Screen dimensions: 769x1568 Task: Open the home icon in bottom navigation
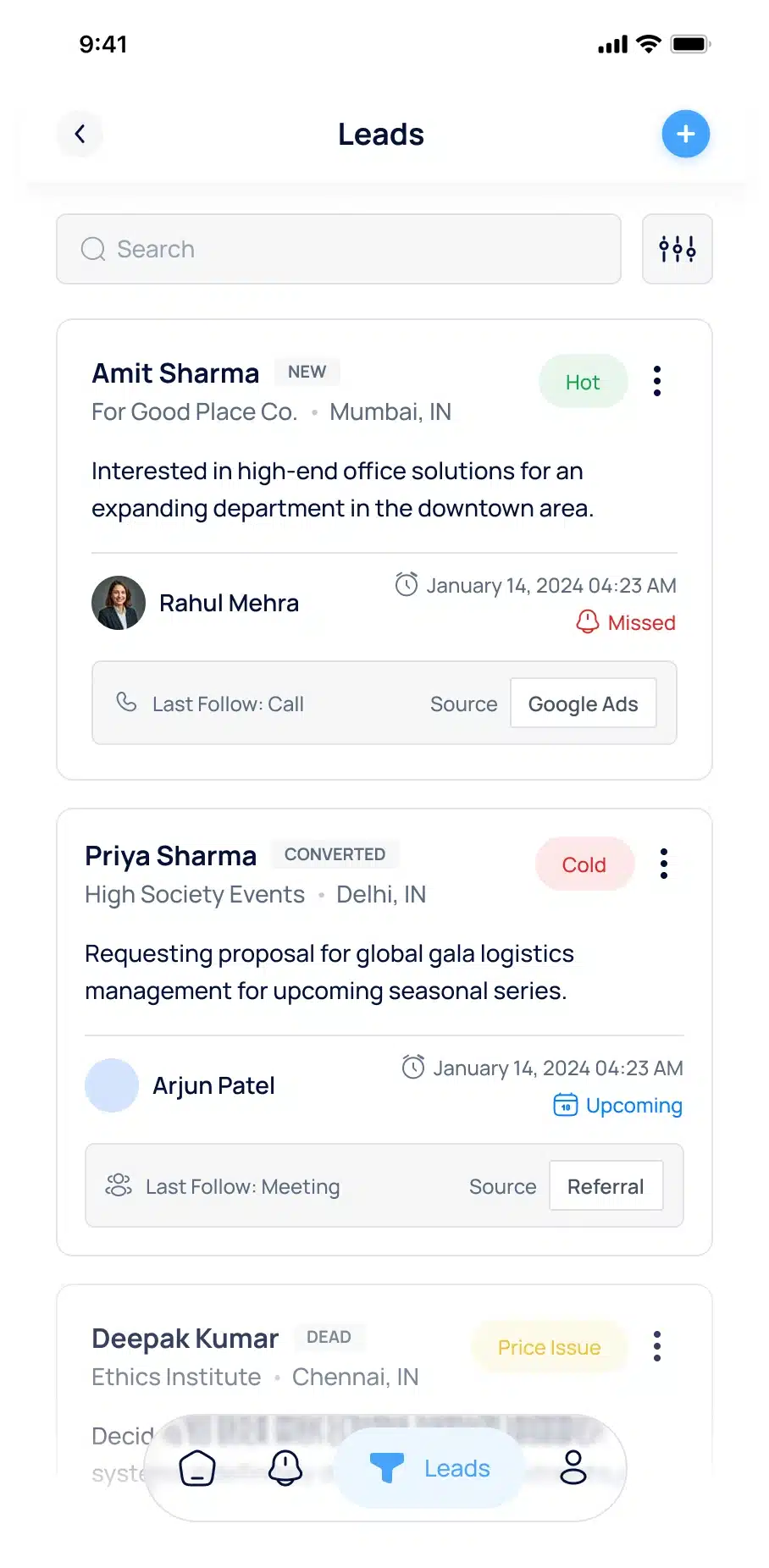coord(197,1468)
